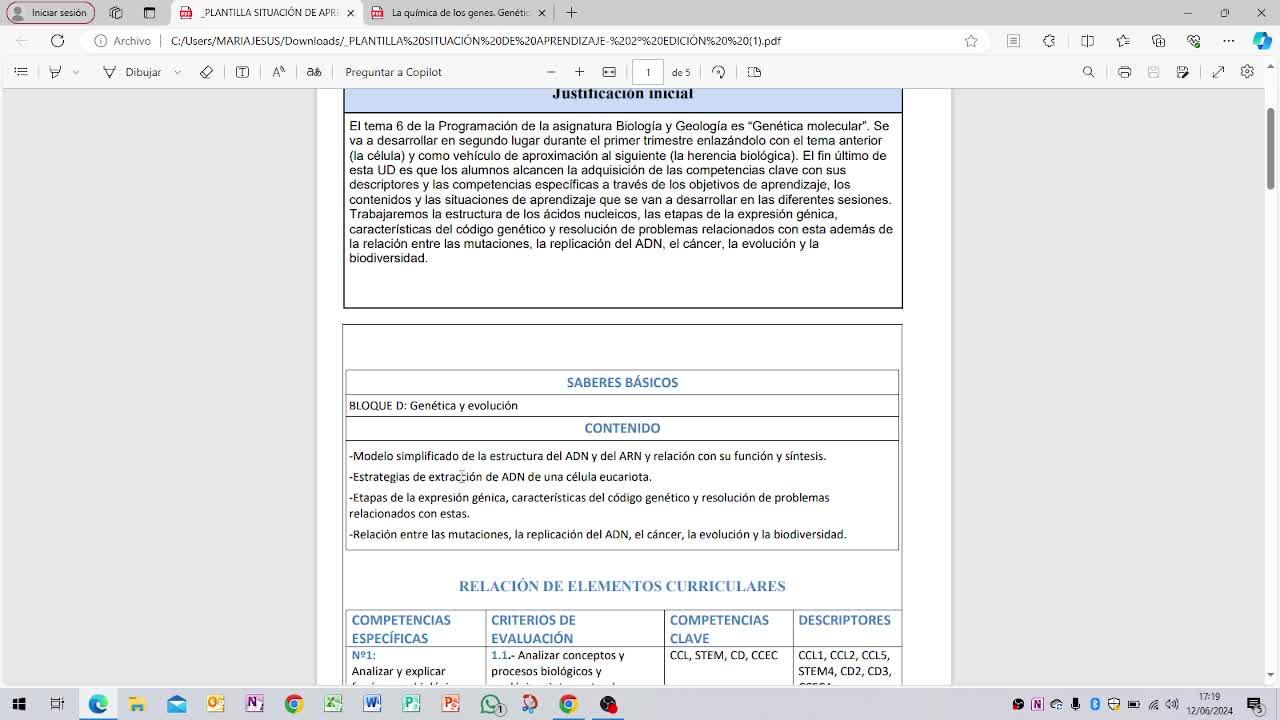Add a text box with the text tool
The height and width of the screenshot is (720, 1280).
[x=242, y=72]
